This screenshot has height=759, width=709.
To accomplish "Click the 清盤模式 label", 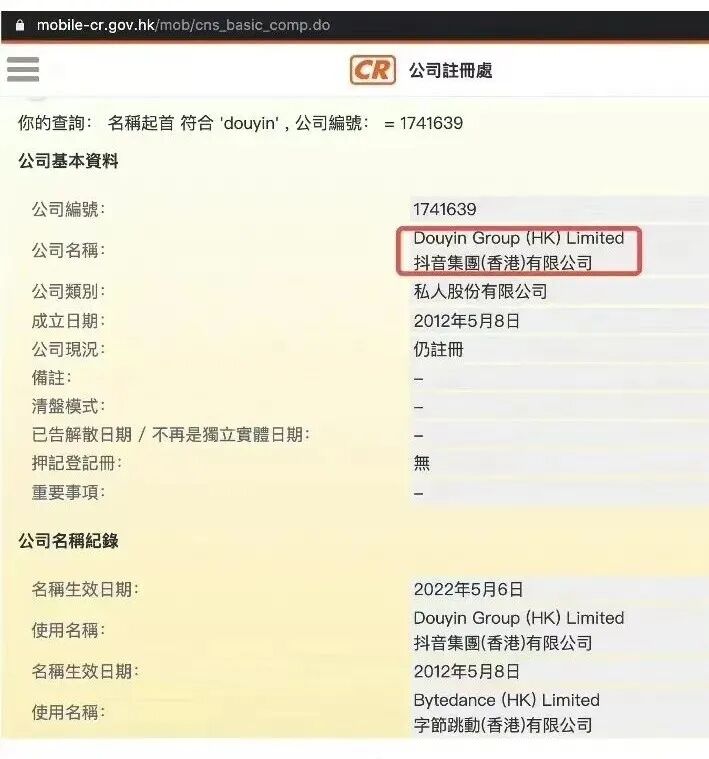I will tap(68, 406).
